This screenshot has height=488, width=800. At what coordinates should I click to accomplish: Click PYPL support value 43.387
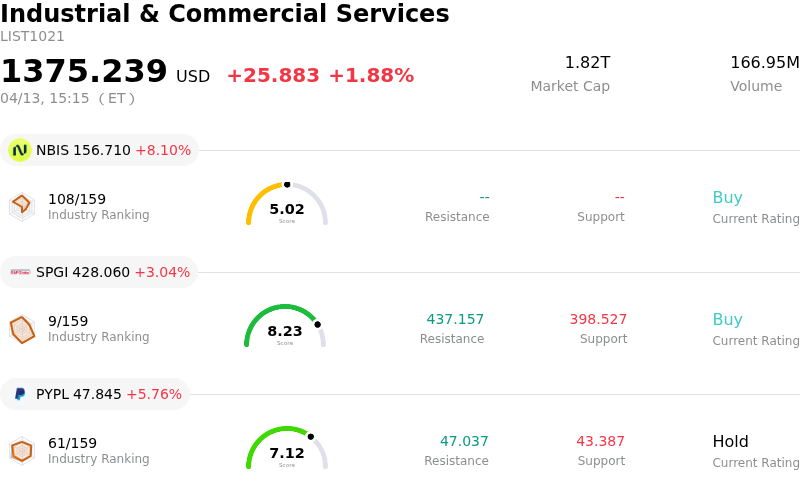(x=600, y=442)
